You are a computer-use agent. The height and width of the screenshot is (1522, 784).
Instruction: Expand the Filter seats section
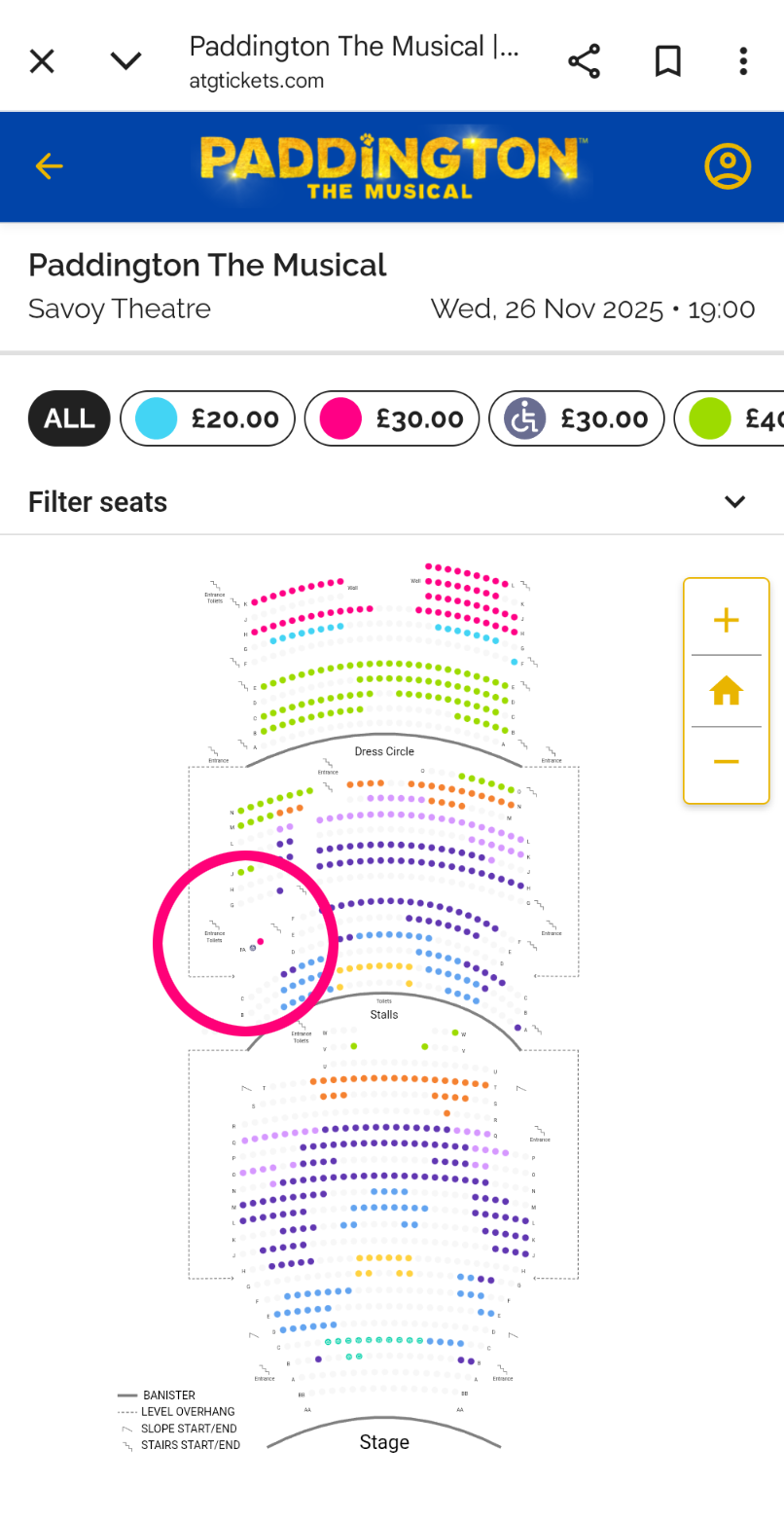pos(97,502)
